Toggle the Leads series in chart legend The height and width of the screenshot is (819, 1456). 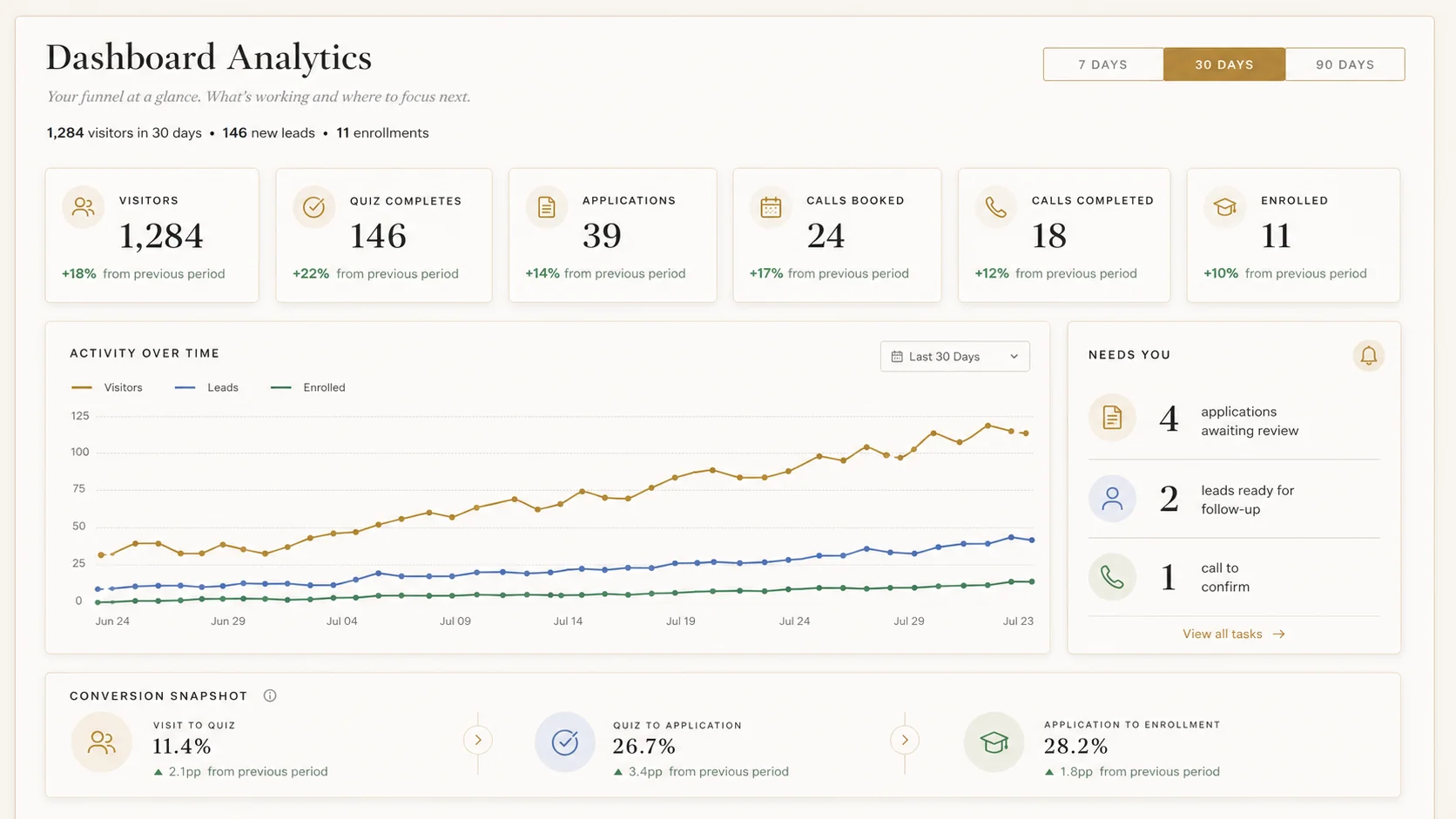[x=206, y=387]
